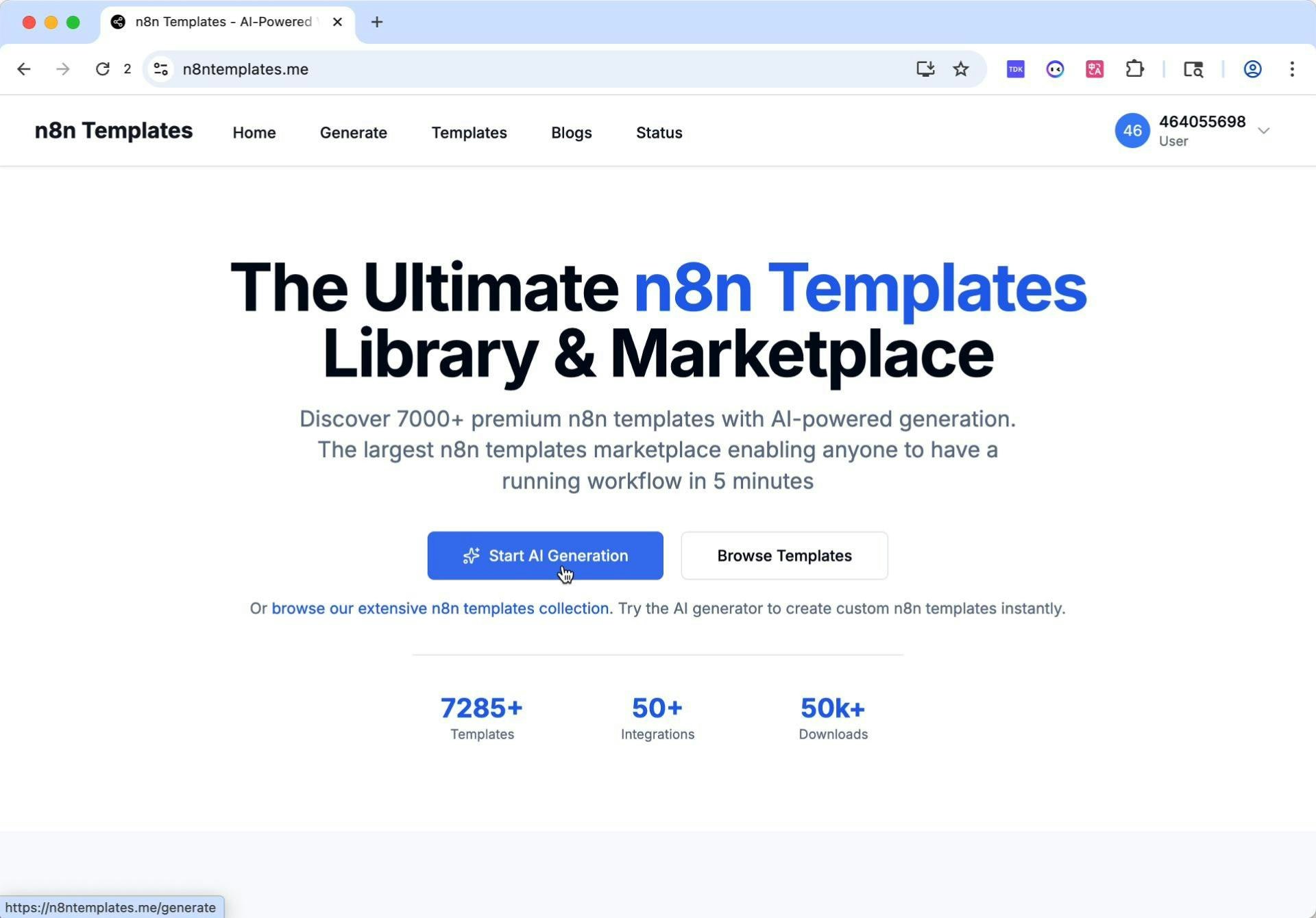Open the Chrome three-dot menu
Viewport: 1316px width, 918px height.
pyautogui.click(x=1292, y=69)
